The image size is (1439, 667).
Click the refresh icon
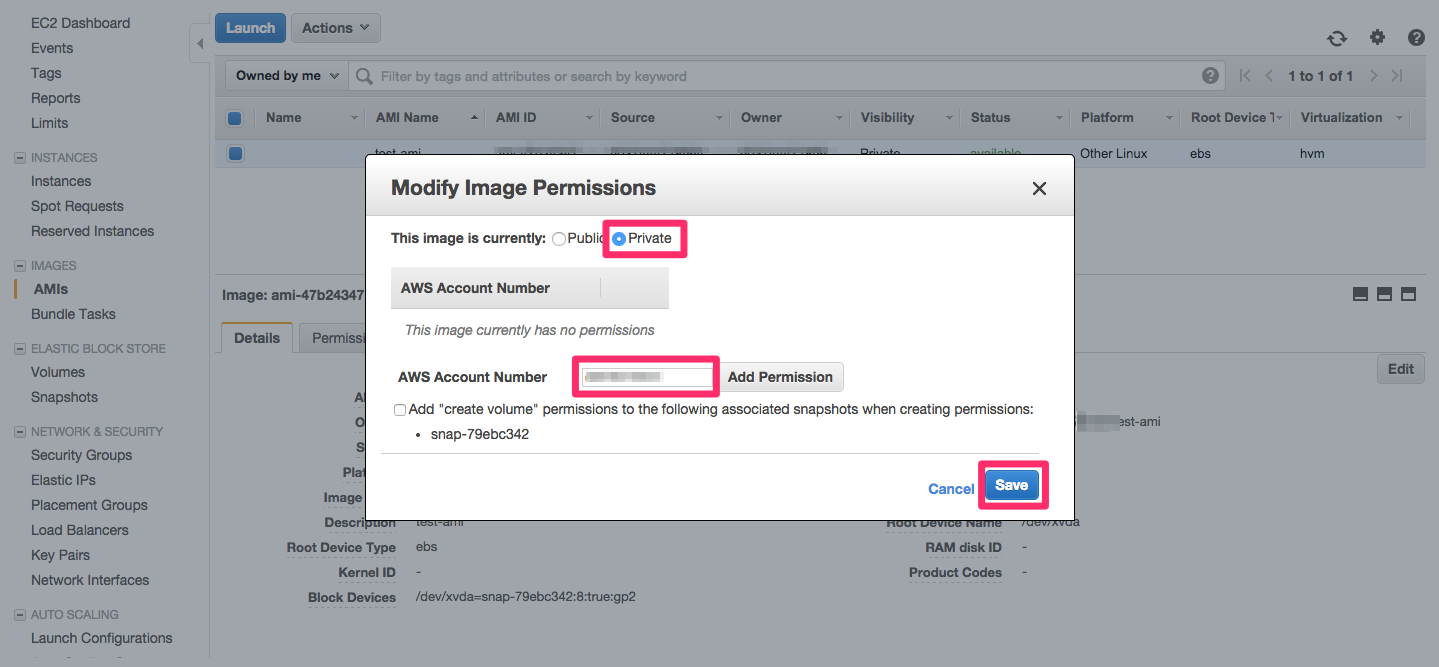pos(1337,38)
